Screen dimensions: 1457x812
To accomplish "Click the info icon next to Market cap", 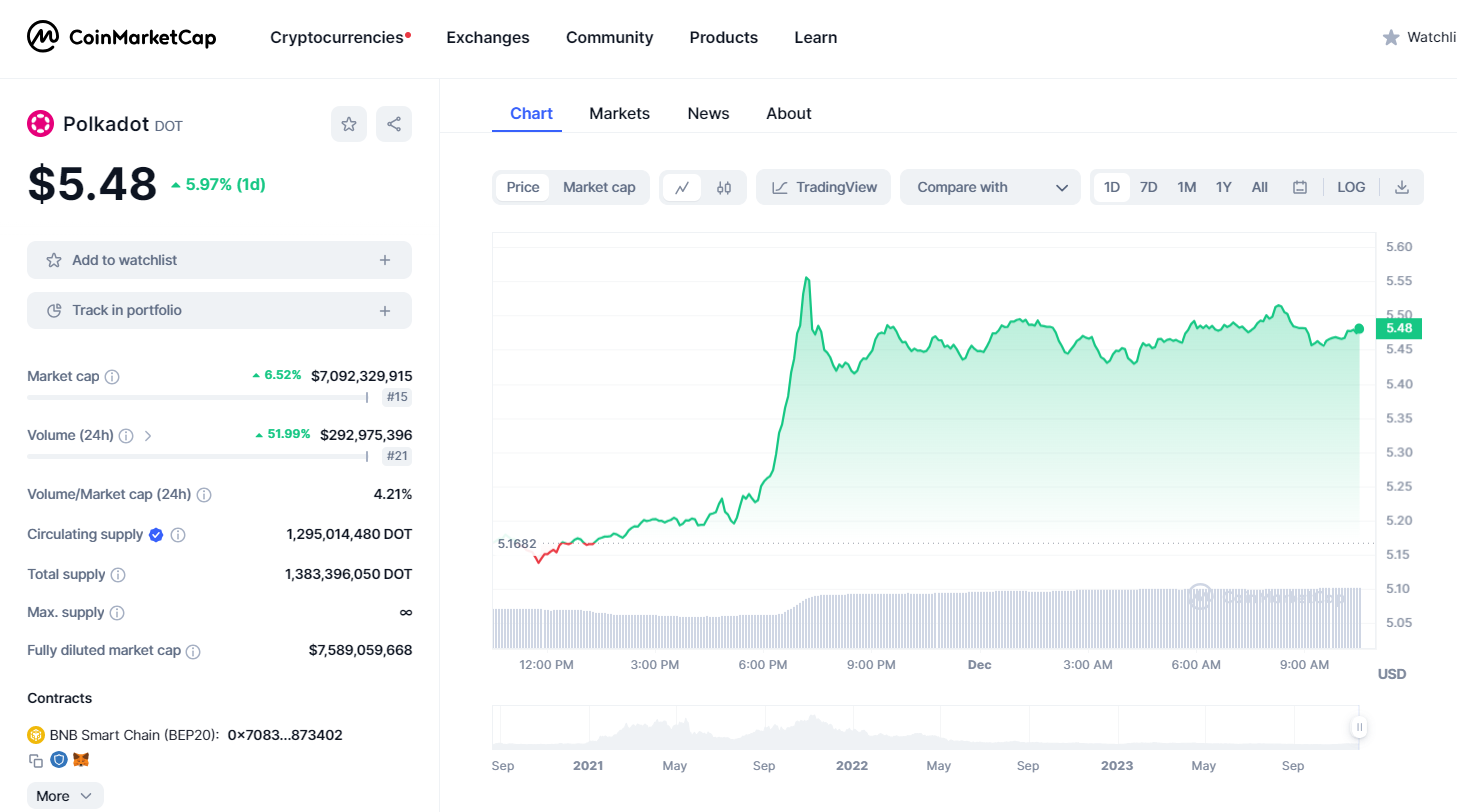I will pyautogui.click(x=112, y=377).
